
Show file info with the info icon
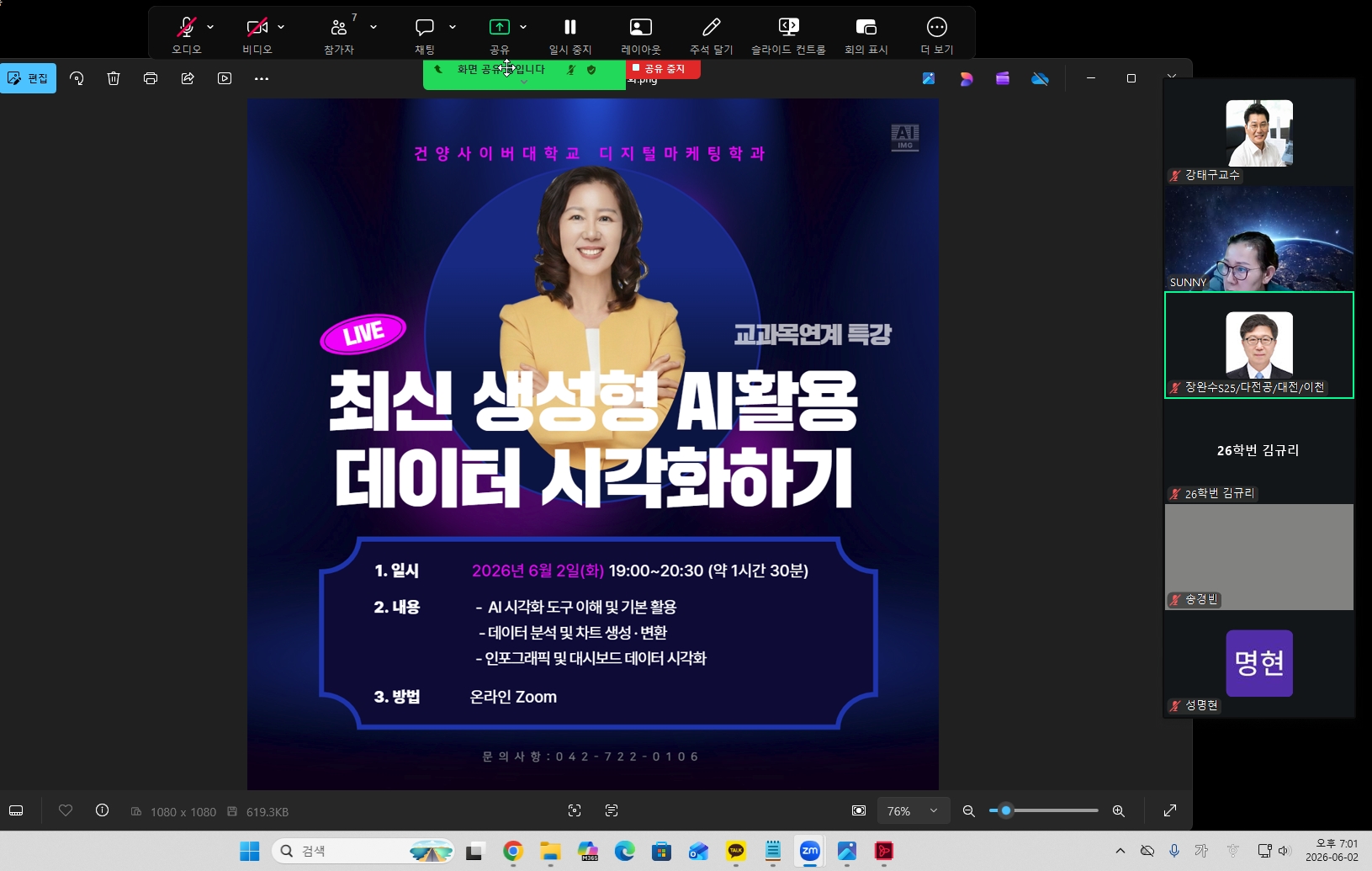pyautogui.click(x=102, y=810)
